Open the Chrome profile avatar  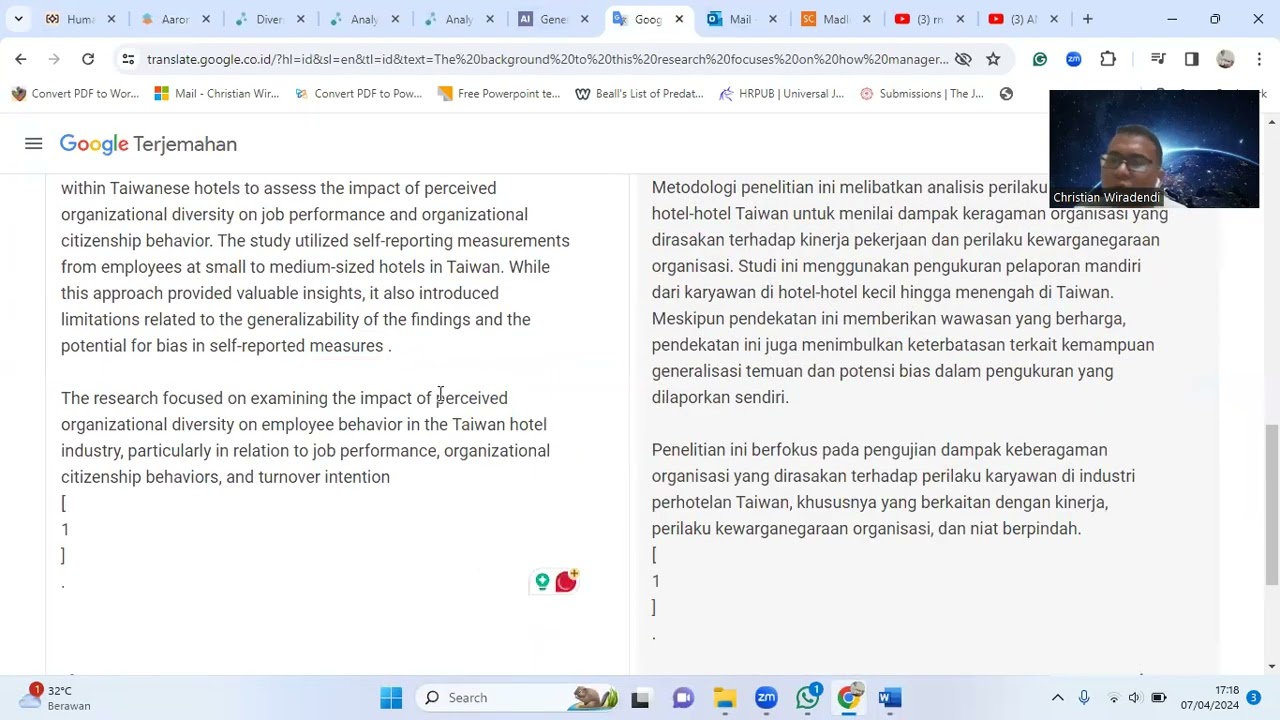(x=1225, y=59)
